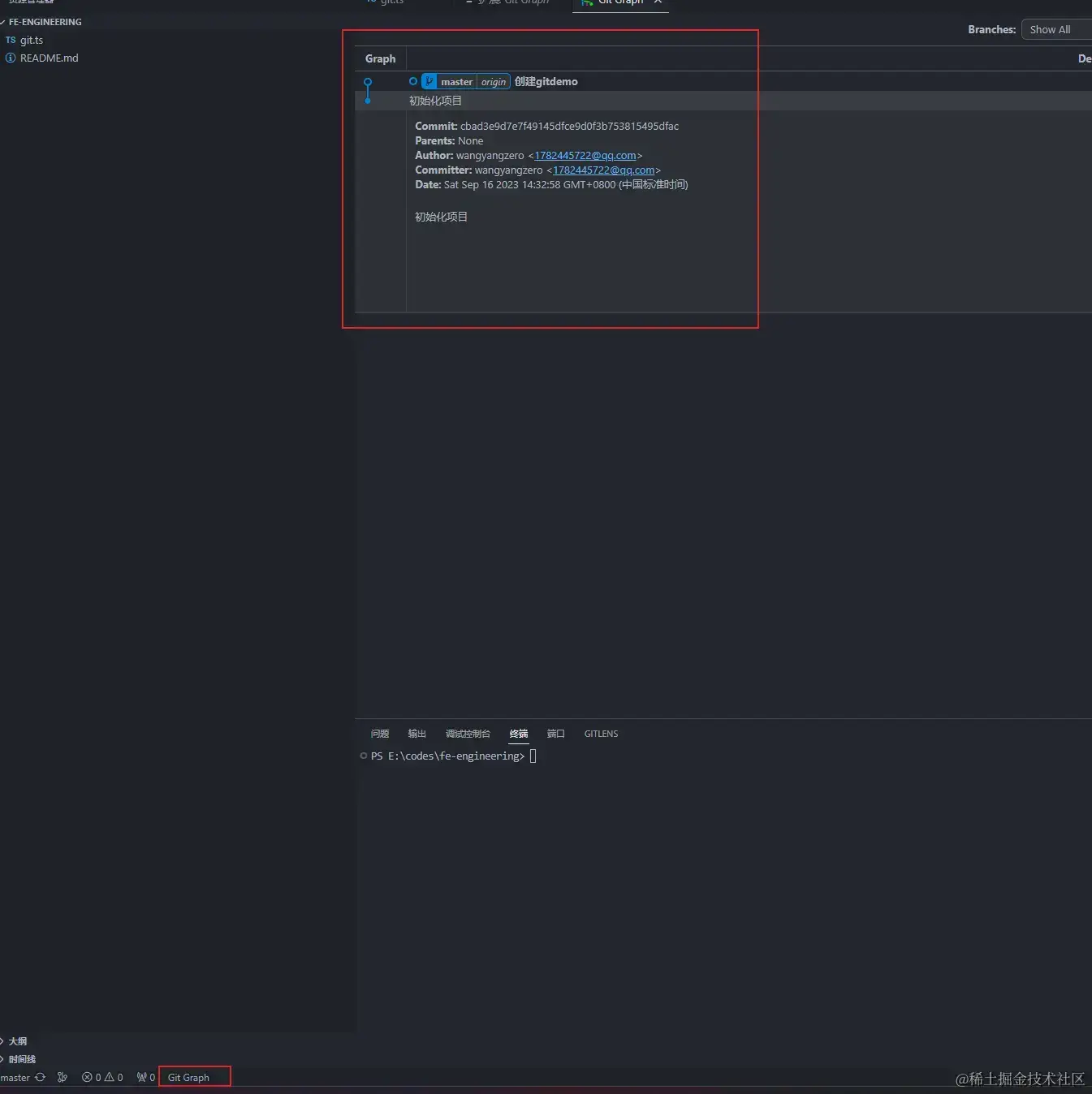Switch to the 输出 panel tab
This screenshot has width=1092, height=1094.
417,734
